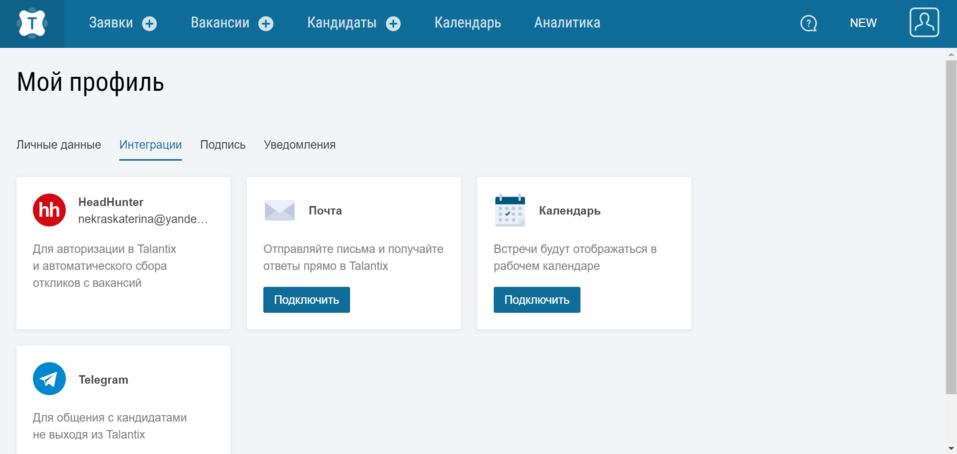Open the Вакансии menu
The image size is (957, 454).
point(220,23)
